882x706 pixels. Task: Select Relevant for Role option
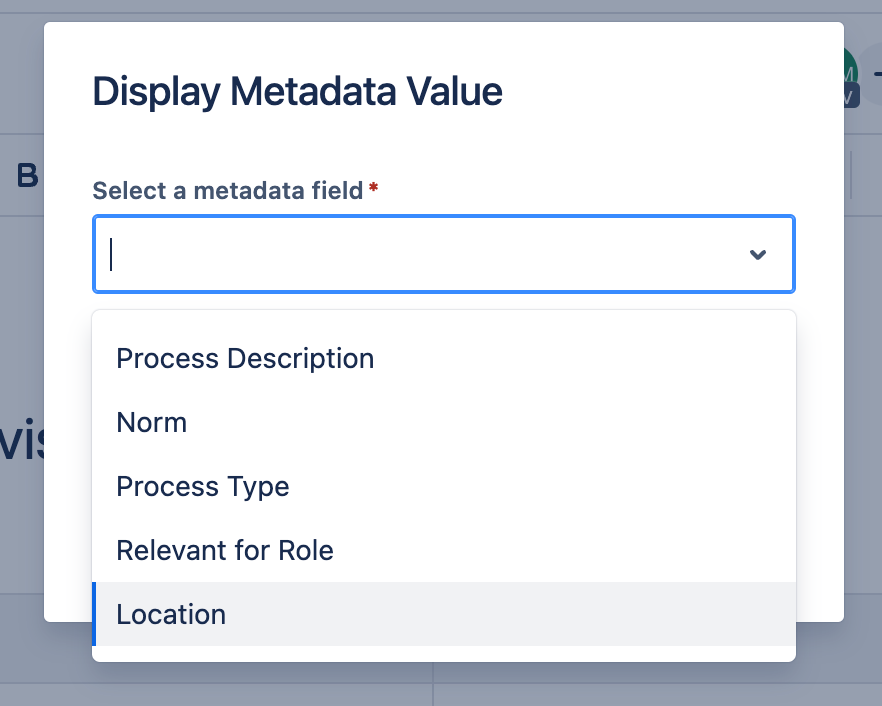click(225, 550)
